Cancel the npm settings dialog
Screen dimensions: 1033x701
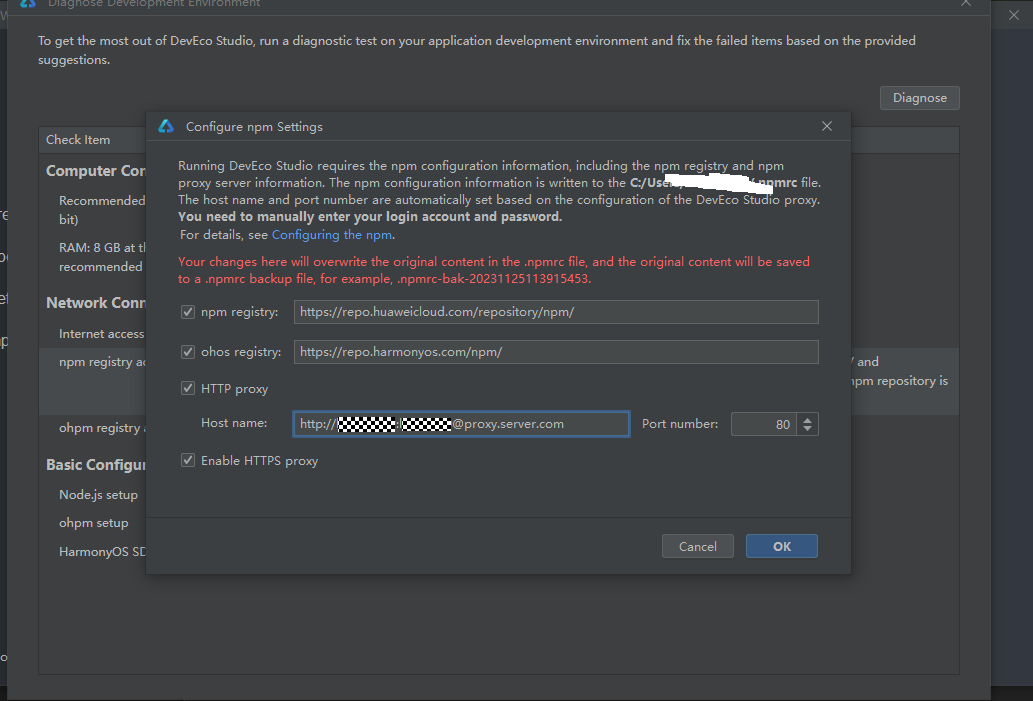point(698,546)
